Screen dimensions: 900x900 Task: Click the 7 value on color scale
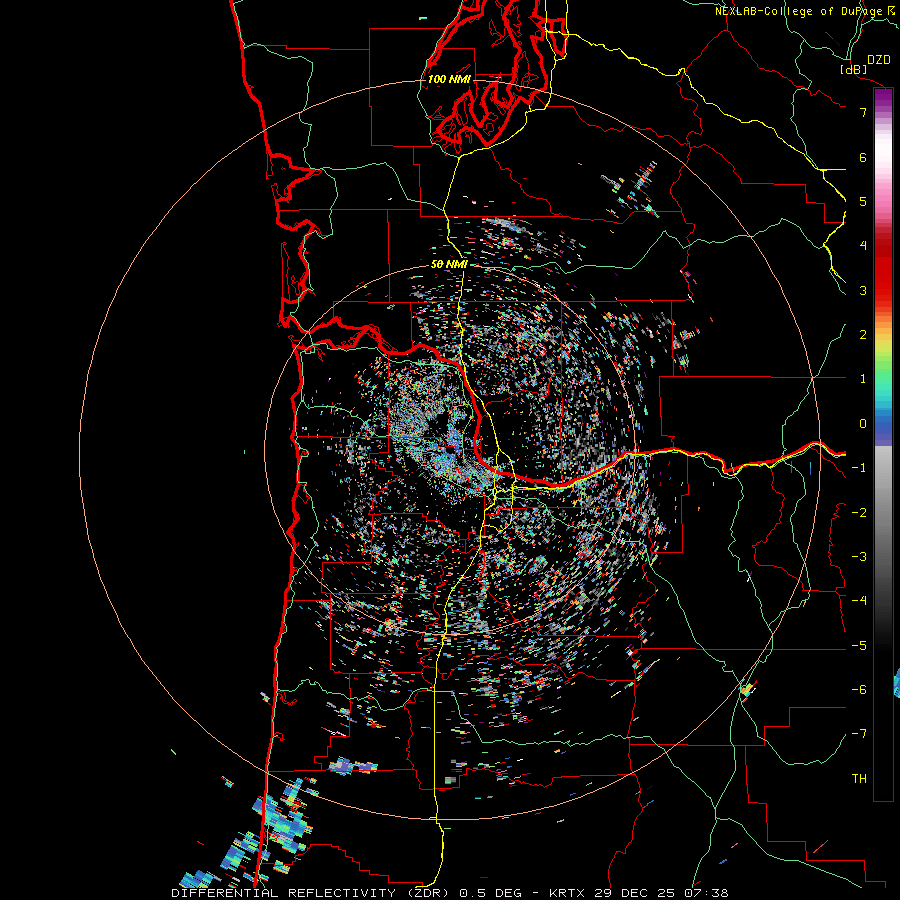coord(863,112)
